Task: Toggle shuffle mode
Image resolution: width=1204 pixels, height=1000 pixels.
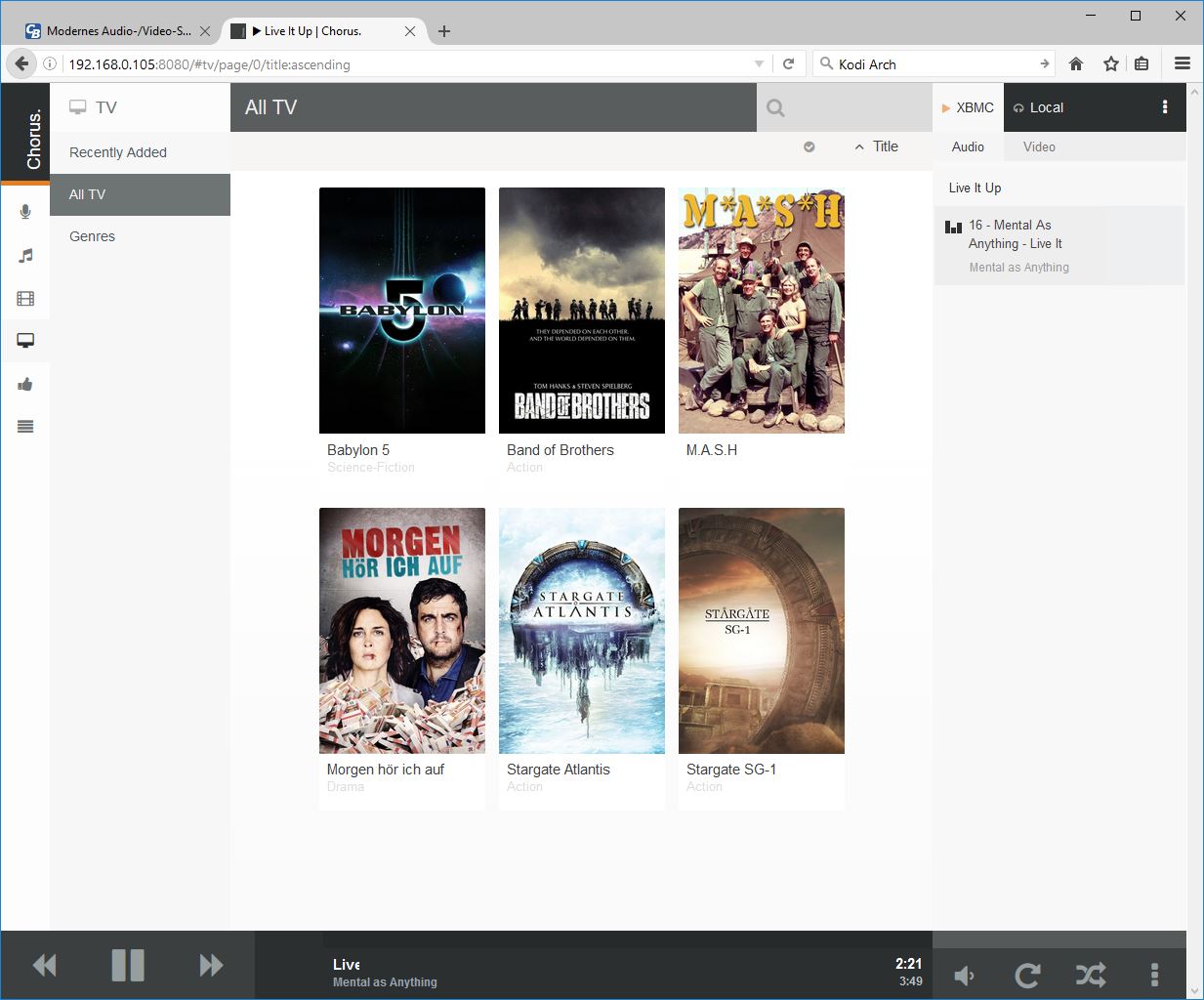Action: (x=1091, y=975)
